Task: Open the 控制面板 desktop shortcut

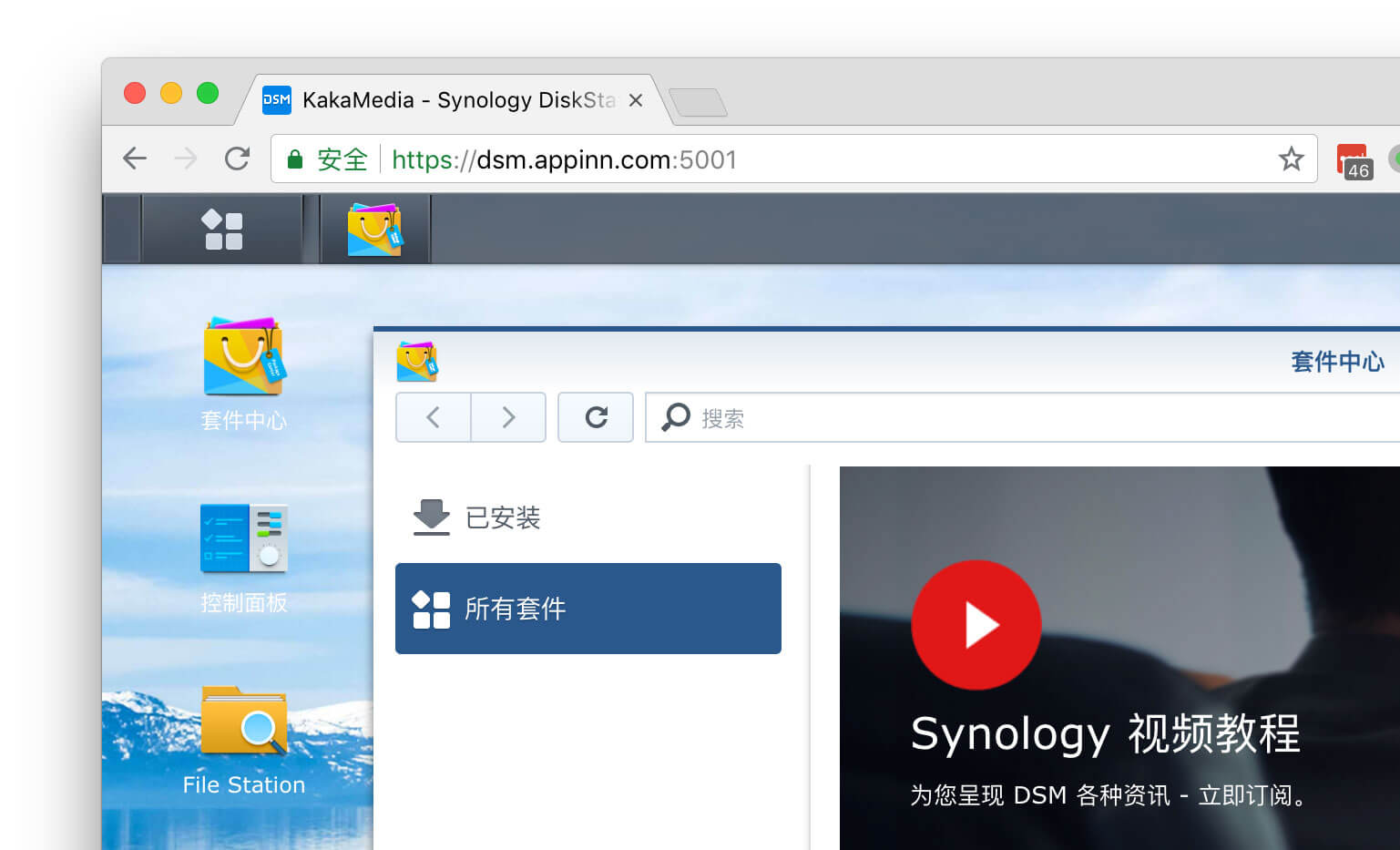Action: pos(243,558)
